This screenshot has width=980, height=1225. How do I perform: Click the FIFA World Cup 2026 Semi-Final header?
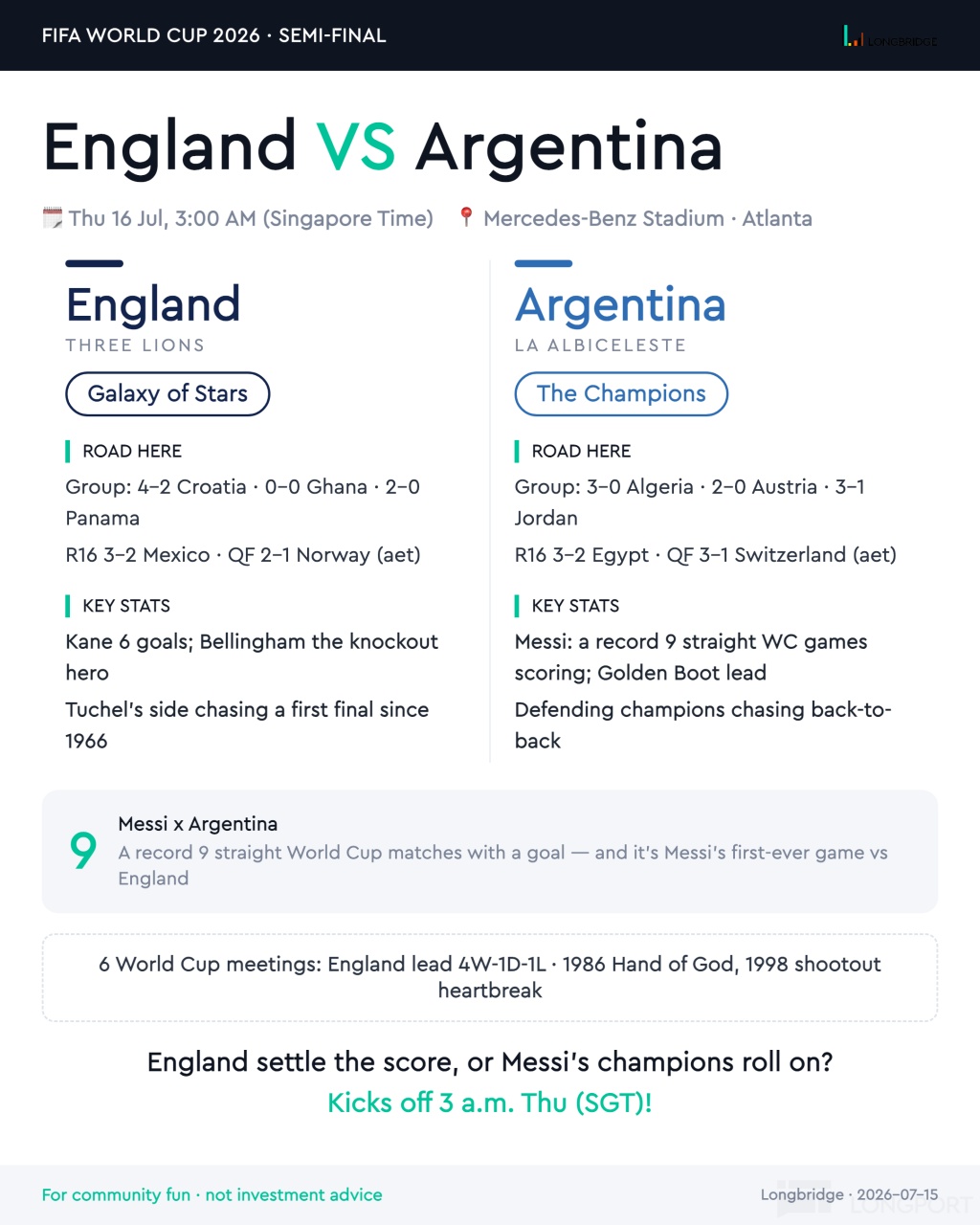(214, 35)
